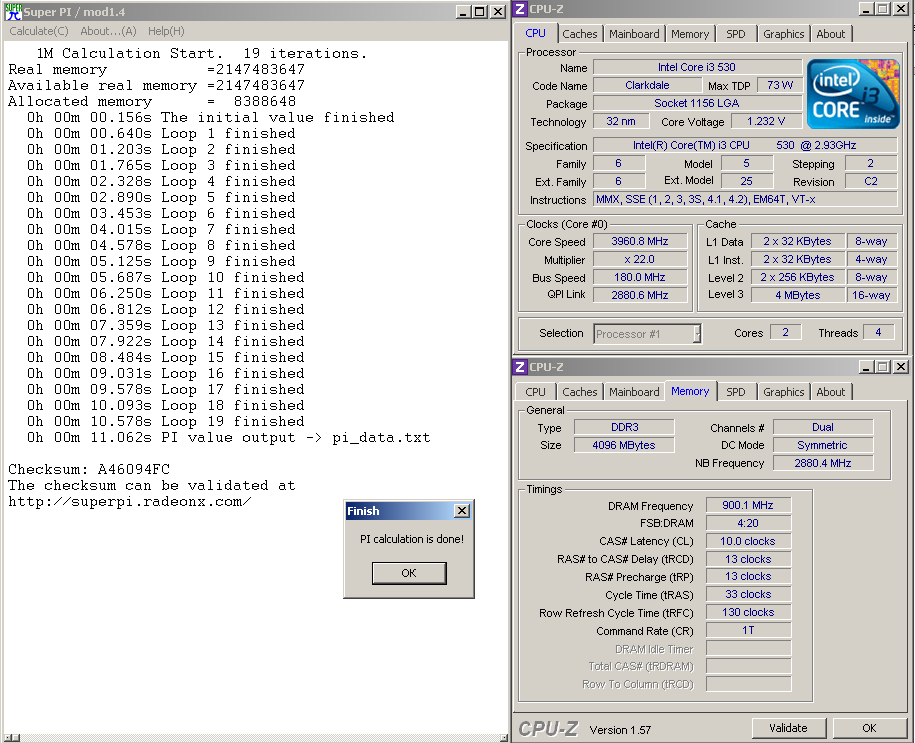The image size is (915, 743).
Task: Click the Code Name value 'Clarkdale'
Action: click(647, 85)
